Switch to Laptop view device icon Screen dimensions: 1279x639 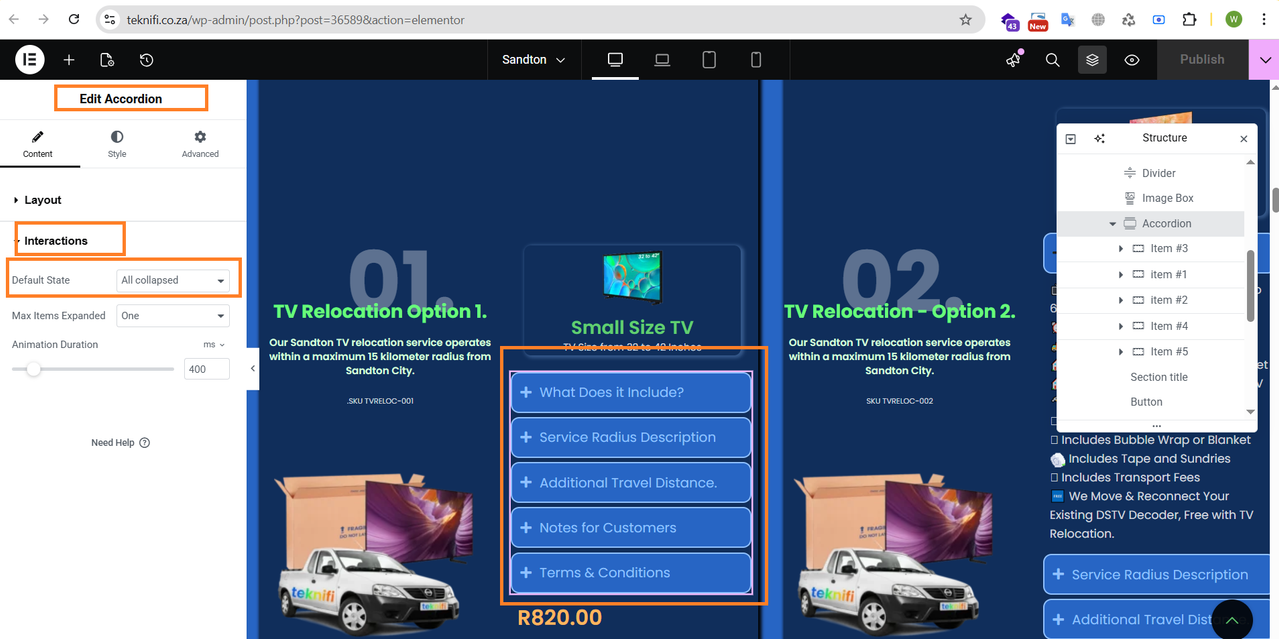[x=662, y=60]
